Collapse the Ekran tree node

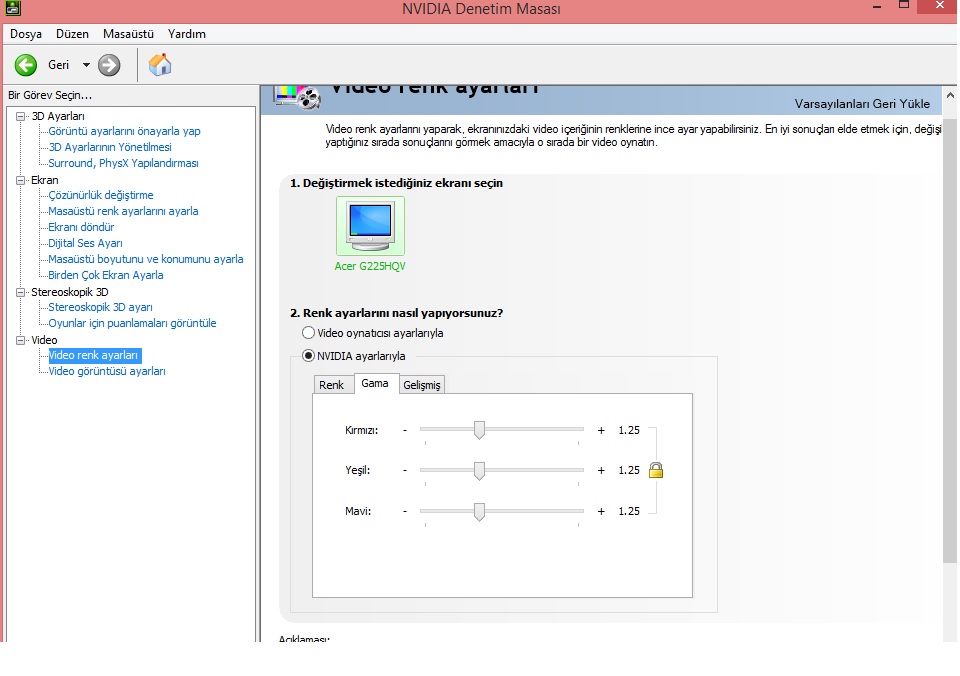point(20,180)
